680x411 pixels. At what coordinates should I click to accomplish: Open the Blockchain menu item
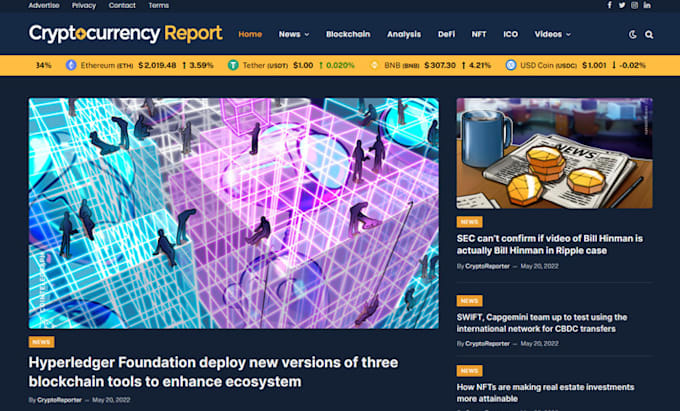[x=348, y=34]
